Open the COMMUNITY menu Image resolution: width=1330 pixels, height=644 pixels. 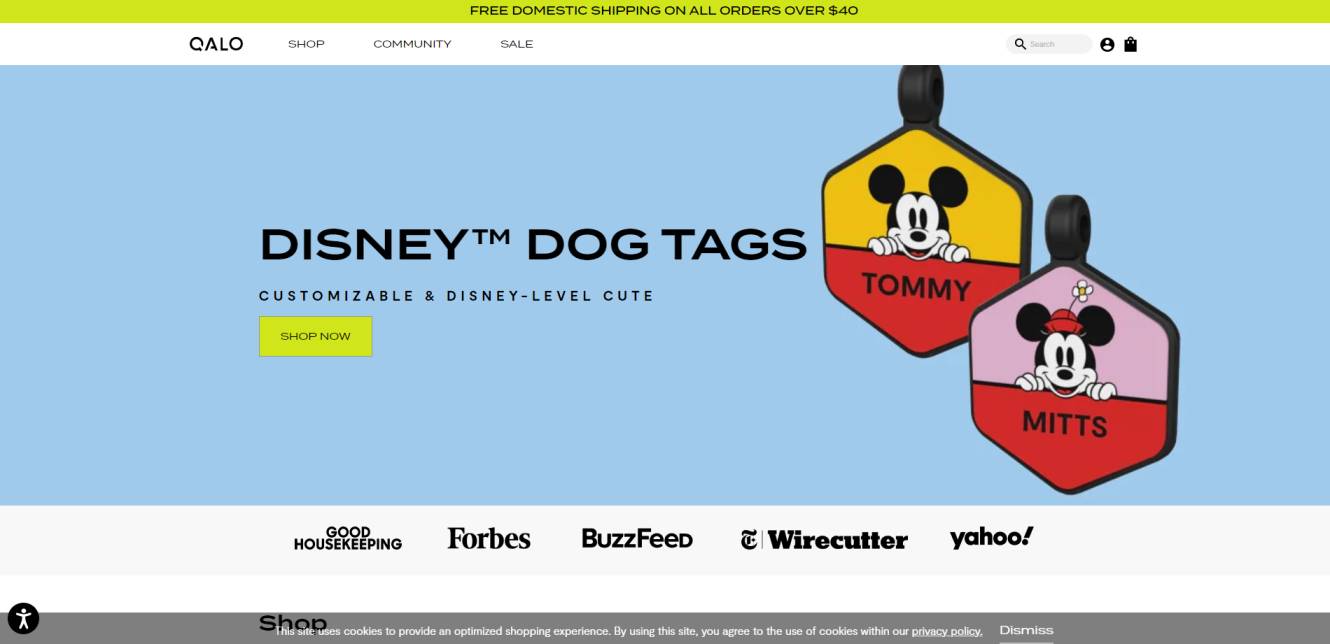pyautogui.click(x=412, y=44)
